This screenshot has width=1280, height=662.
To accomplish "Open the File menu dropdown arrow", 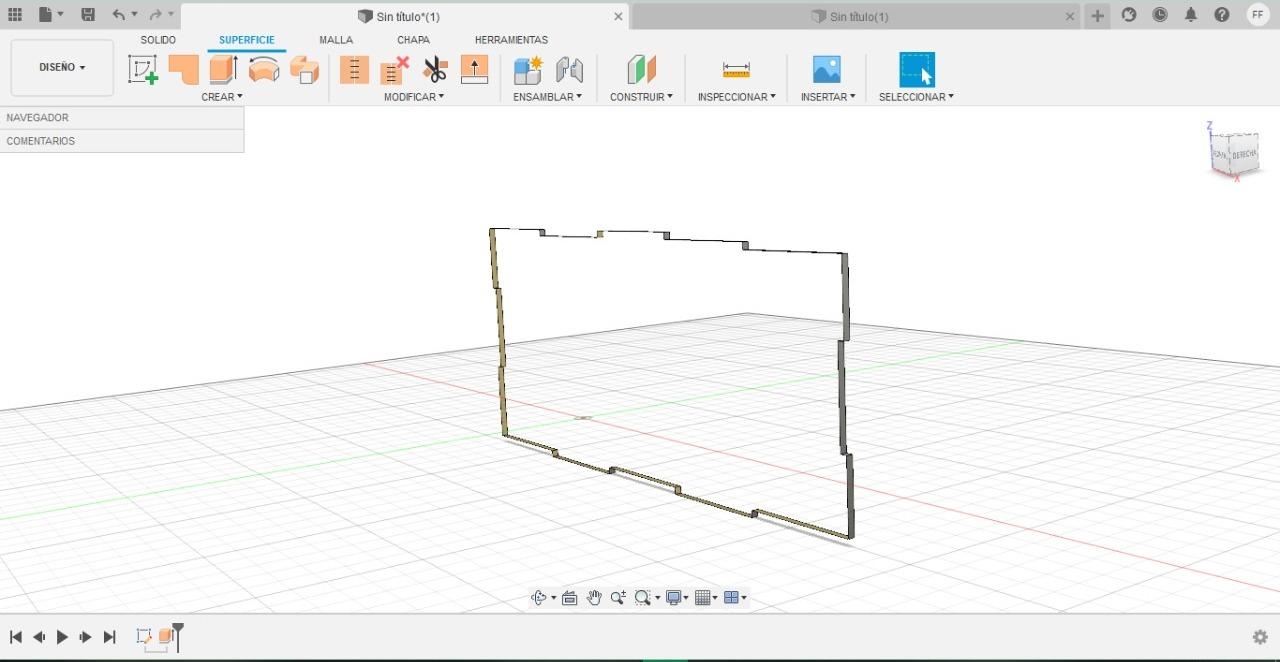I will [x=61, y=15].
